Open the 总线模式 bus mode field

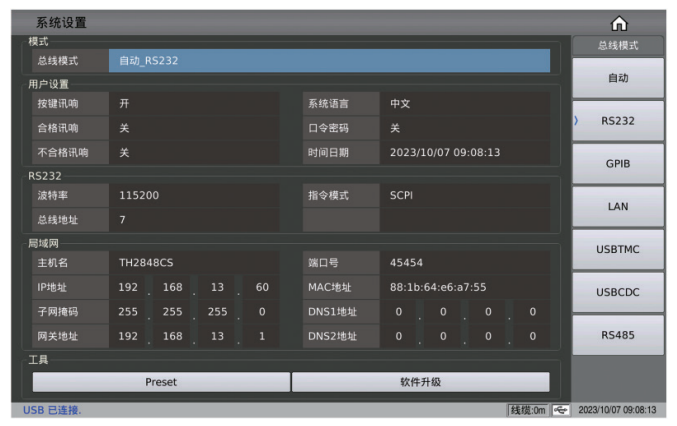click(x=329, y=61)
